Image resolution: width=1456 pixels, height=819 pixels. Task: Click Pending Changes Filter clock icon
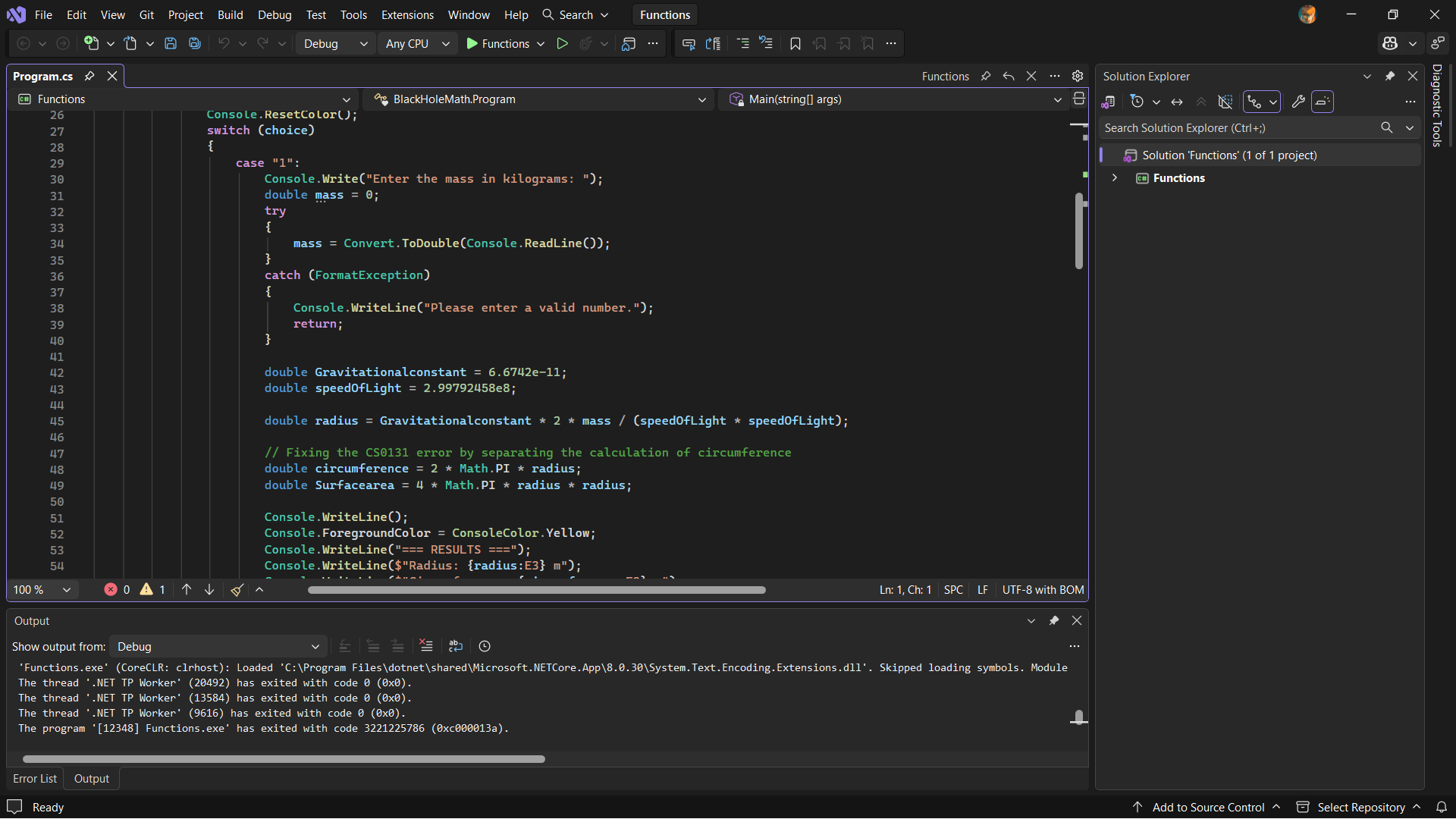[x=1137, y=102]
